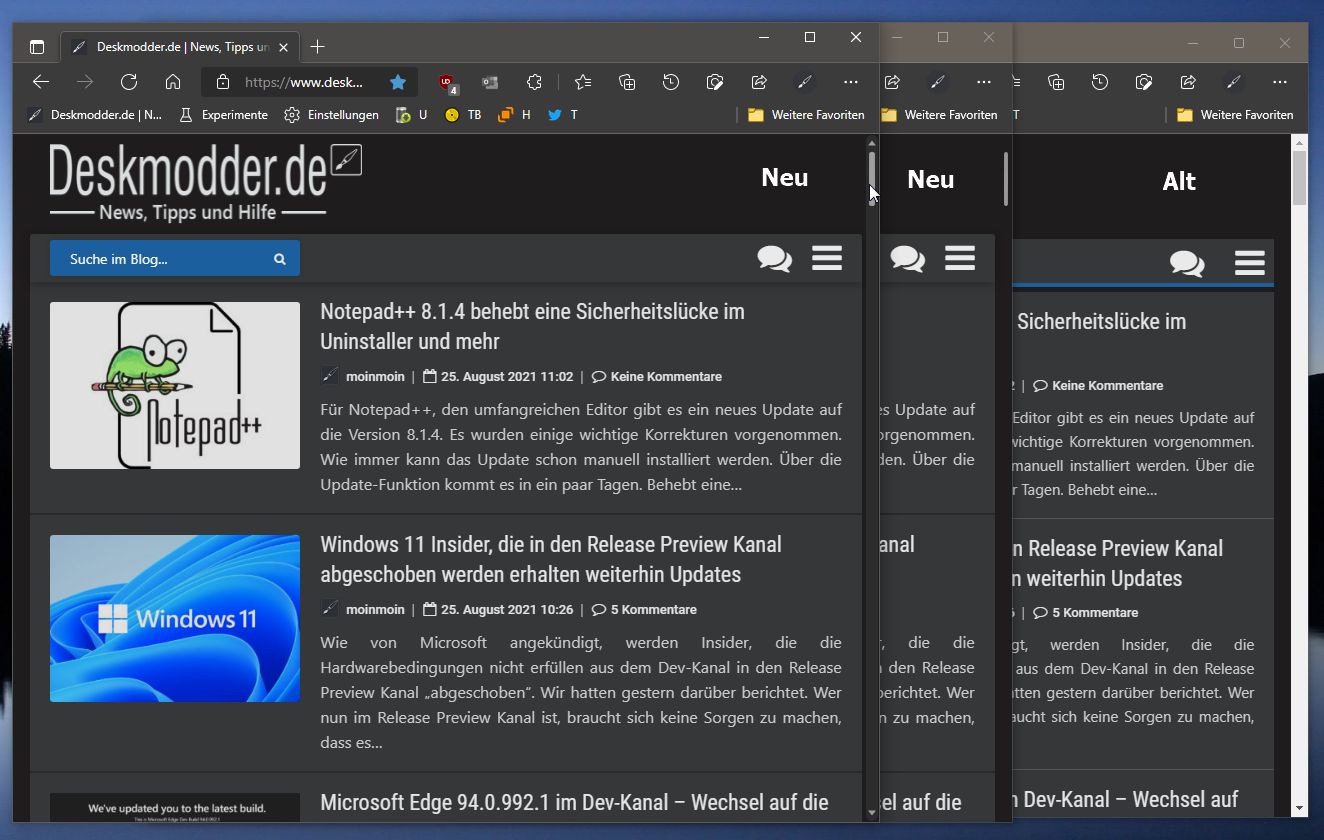This screenshot has height=840, width=1324.
Task: Open Settings and more three-dot menu
Action: (850, 82)
